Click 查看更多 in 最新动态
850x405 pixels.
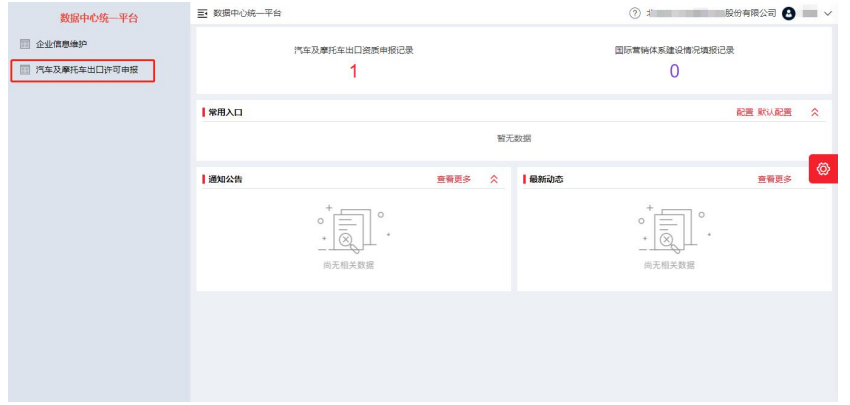775,179
